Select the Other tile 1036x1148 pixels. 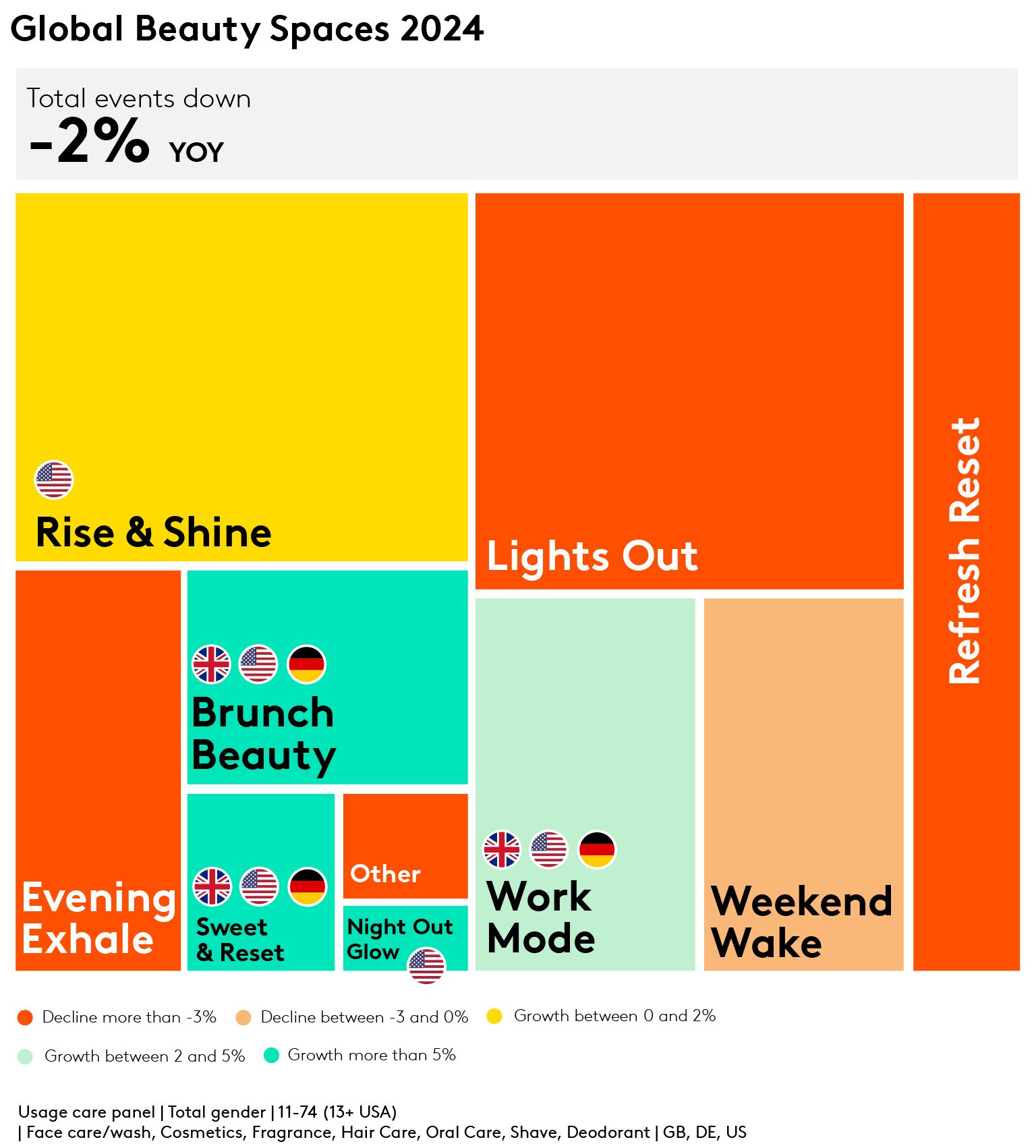[405, 846]
